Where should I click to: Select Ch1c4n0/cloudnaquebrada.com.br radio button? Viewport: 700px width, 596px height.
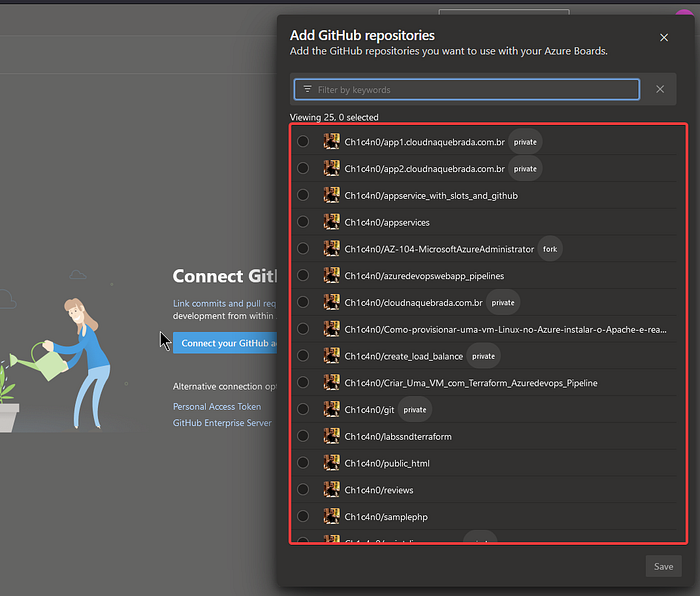pos(303,302)
